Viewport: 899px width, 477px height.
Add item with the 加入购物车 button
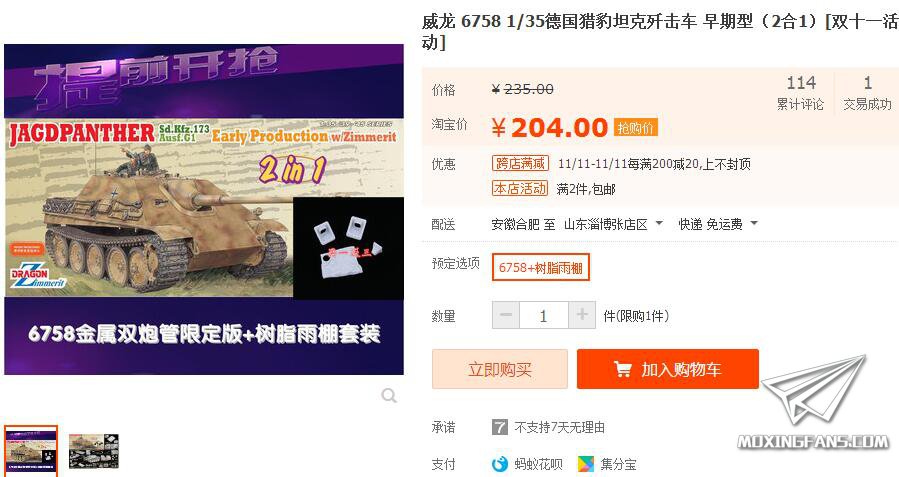pos(668,369)
